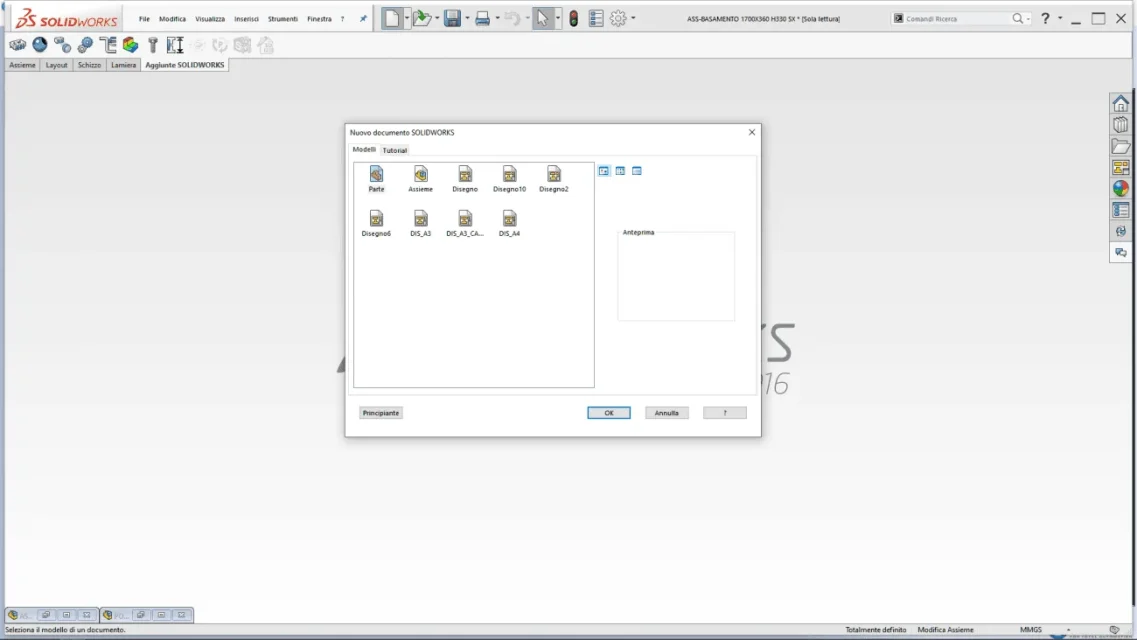Switch to large icons view in dialog
The width and height of the screenshot is (1137, 640).
[x=603, y=171]
